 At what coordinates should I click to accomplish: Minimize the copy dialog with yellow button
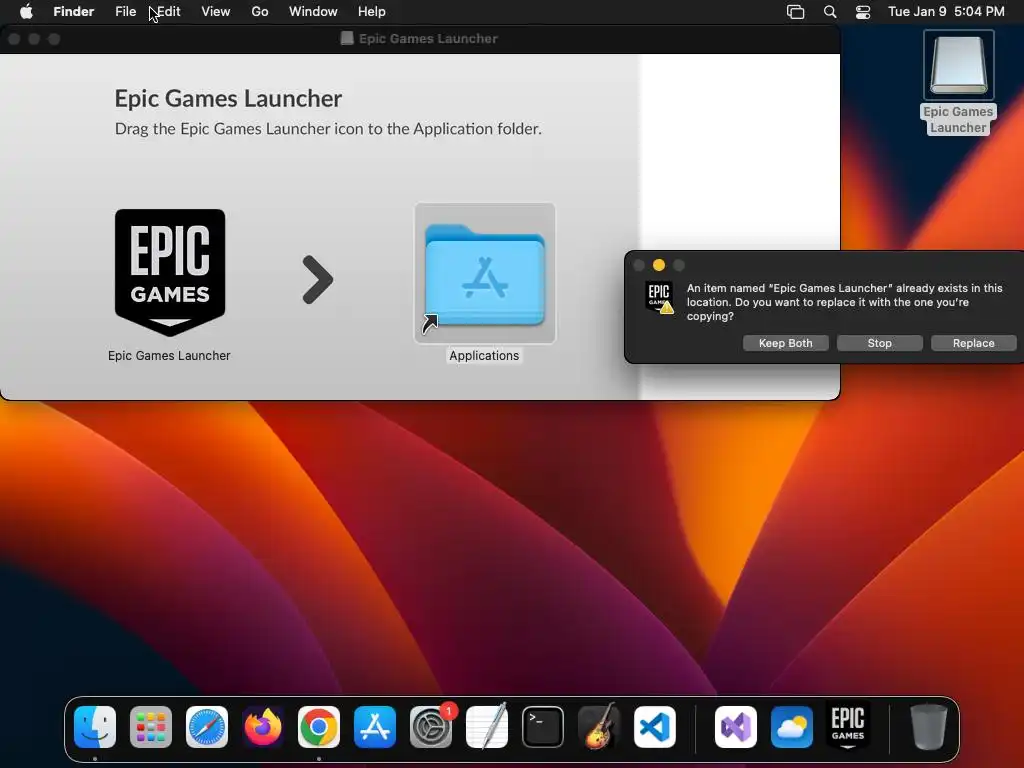659,265
